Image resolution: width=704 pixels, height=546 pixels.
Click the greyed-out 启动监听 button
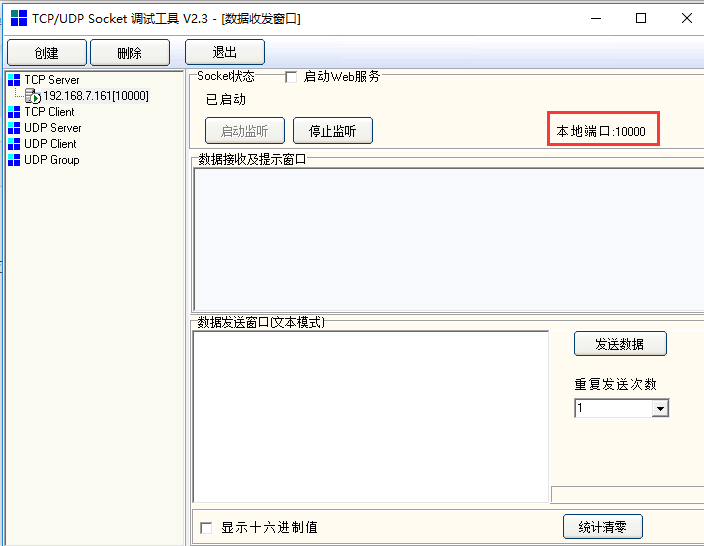click(x=245, y=131)
